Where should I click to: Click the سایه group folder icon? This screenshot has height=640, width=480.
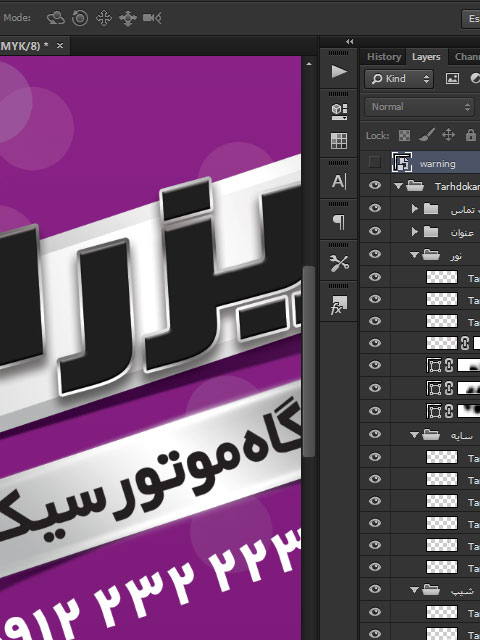tap(431, 435)
